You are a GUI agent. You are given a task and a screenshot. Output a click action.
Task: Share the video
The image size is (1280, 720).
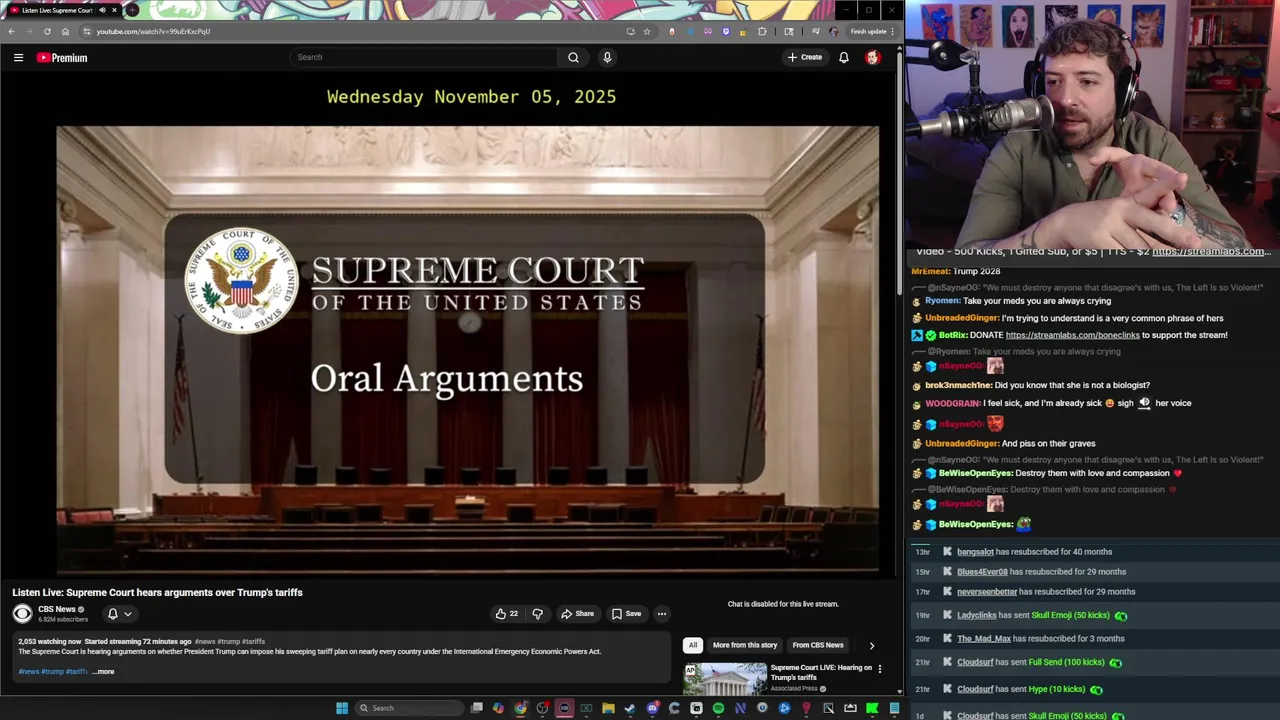point(578,614)
